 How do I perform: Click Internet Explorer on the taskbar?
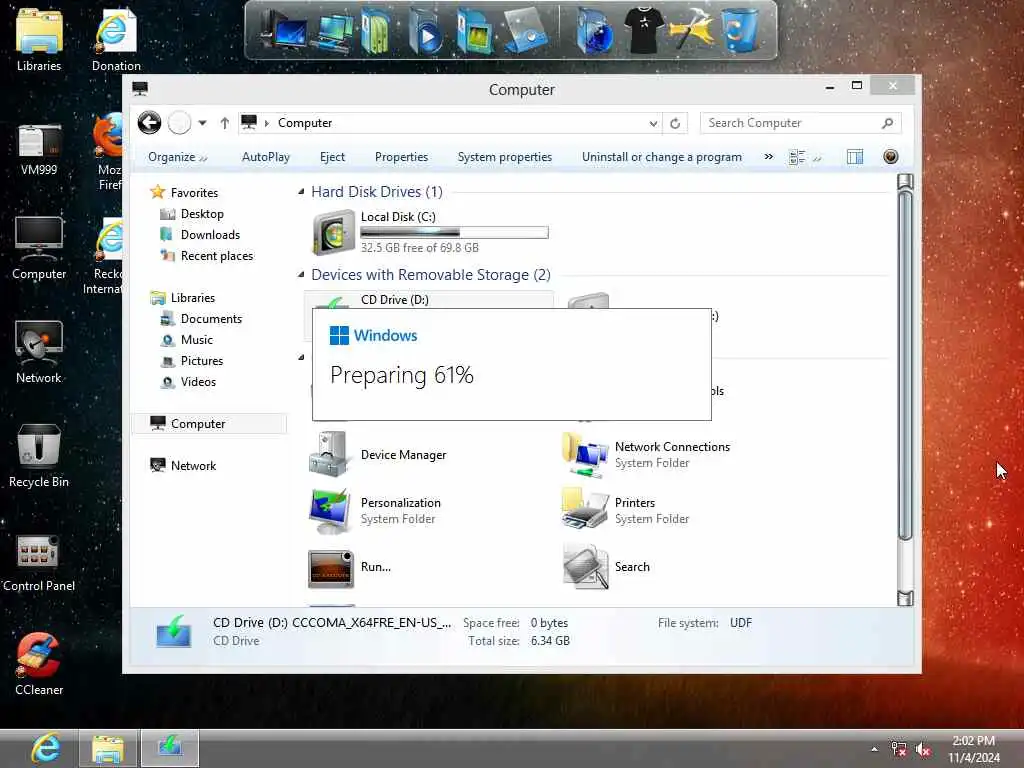pos(46,748)
